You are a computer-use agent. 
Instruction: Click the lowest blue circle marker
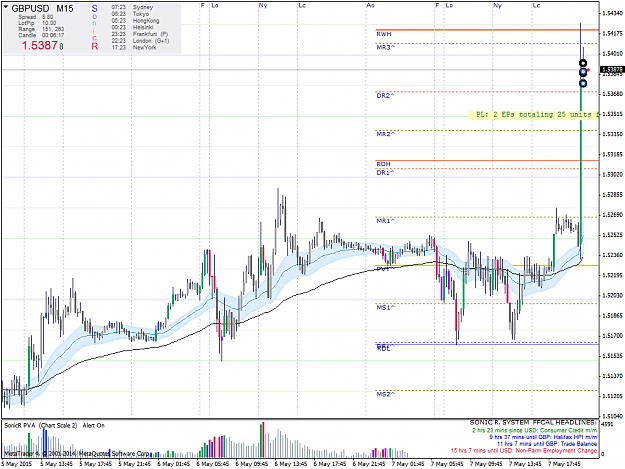tap(583, 83)
